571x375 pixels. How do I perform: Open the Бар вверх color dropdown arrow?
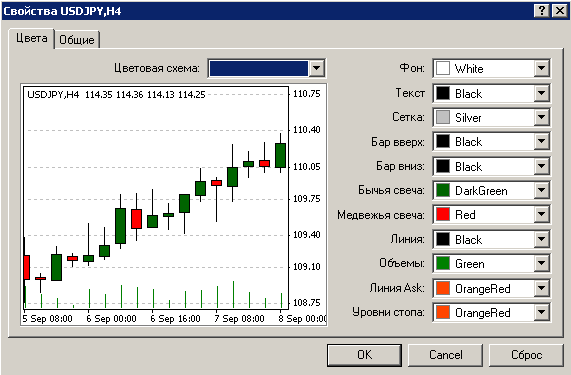point(541,141)
